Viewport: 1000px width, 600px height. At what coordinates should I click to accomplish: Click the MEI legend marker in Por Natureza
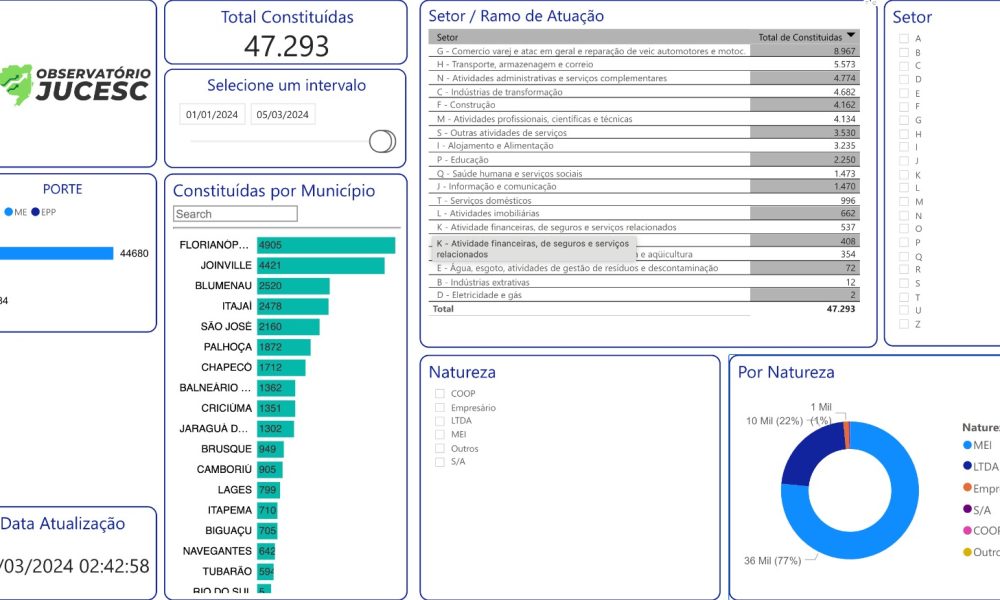[x=967, y=445]
